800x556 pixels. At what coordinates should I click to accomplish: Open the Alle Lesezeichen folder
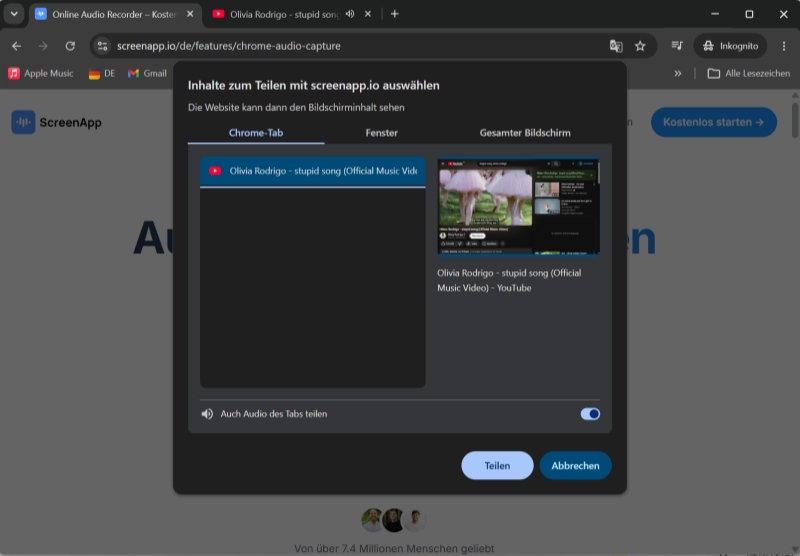pos(748,73)
